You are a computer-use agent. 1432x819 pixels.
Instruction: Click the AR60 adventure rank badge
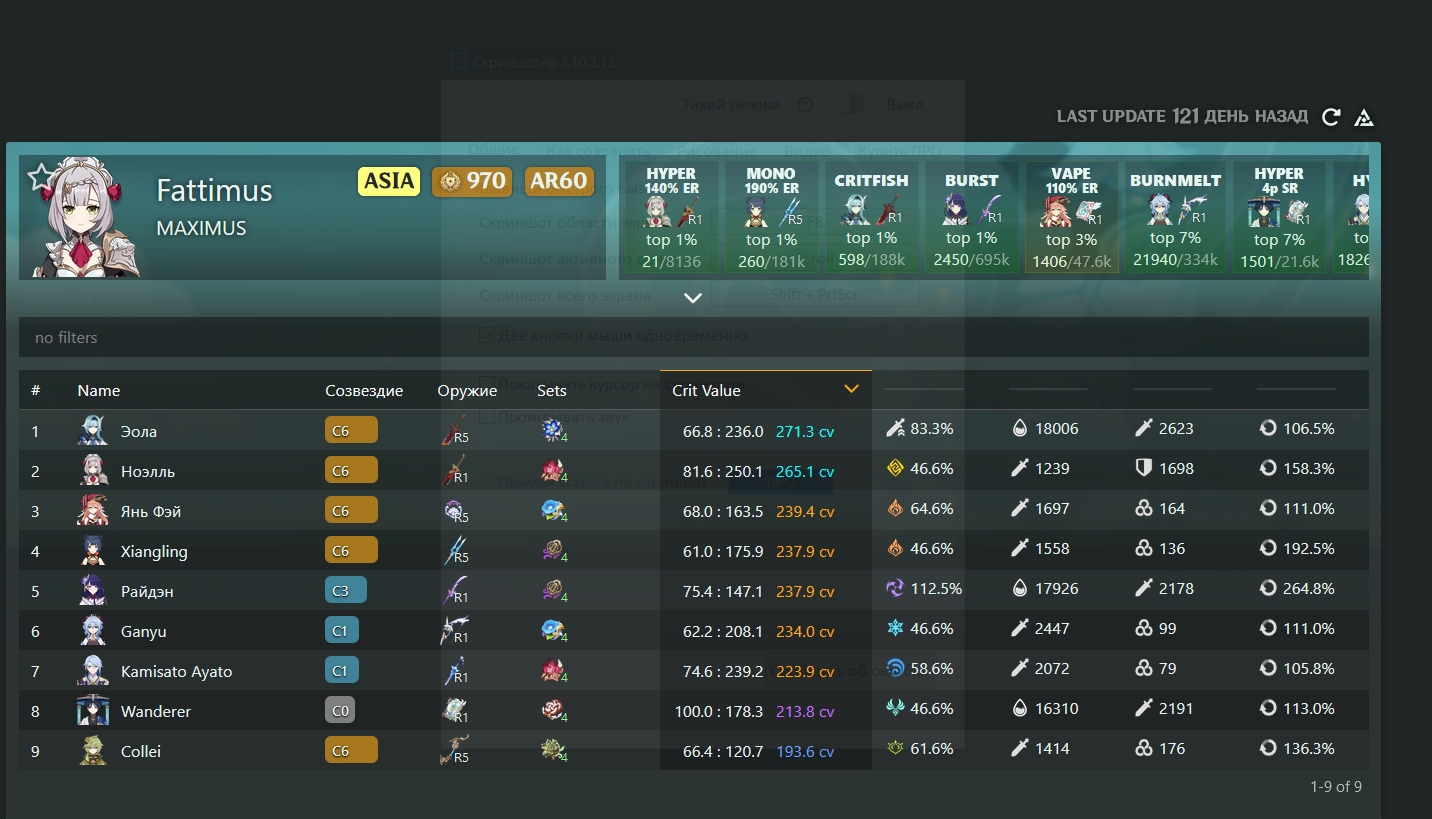[x=559, y=181]
